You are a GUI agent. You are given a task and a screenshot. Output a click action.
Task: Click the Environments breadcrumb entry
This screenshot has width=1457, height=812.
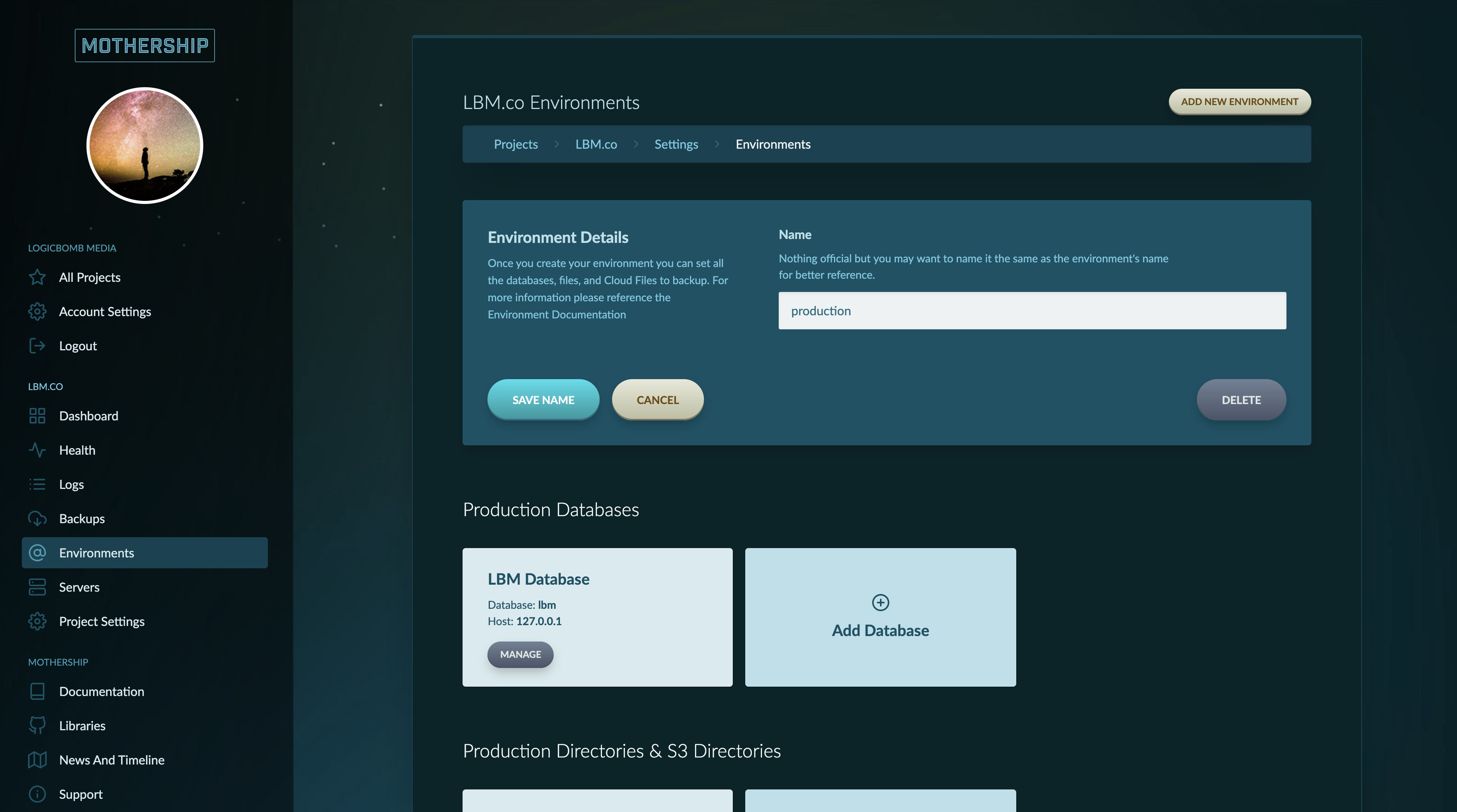[772, 144]
